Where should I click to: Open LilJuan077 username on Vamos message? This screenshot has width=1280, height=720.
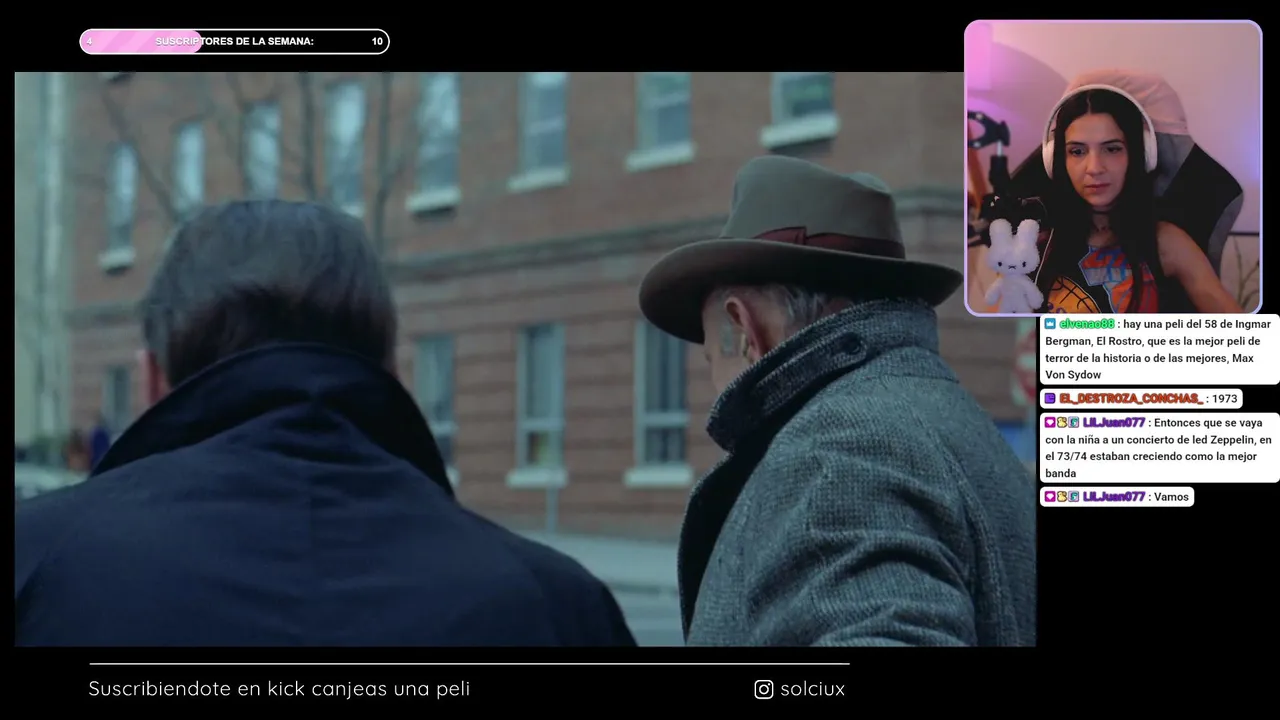1114,497
